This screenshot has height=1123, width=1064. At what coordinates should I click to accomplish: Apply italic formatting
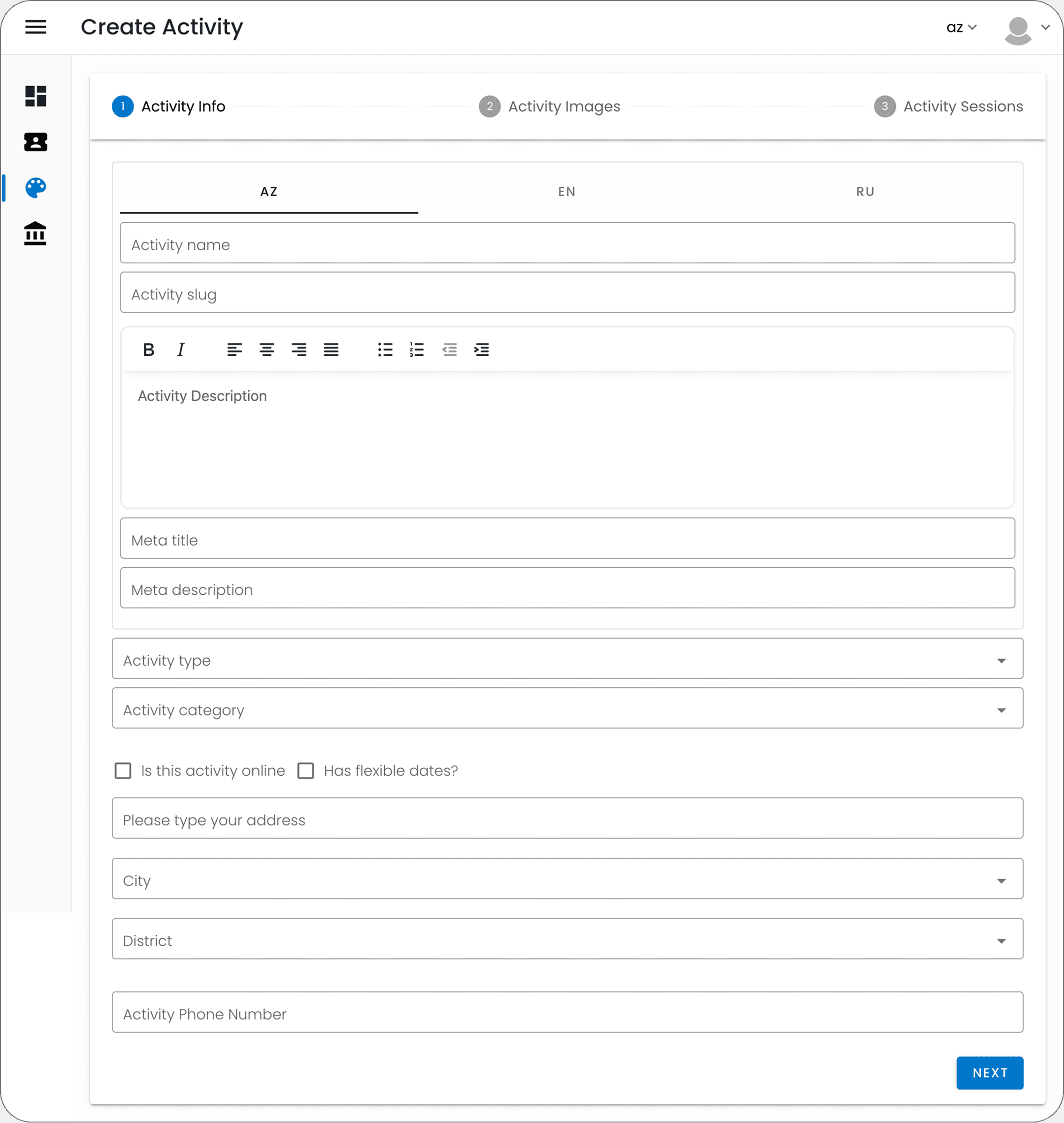tap(181, 349)
